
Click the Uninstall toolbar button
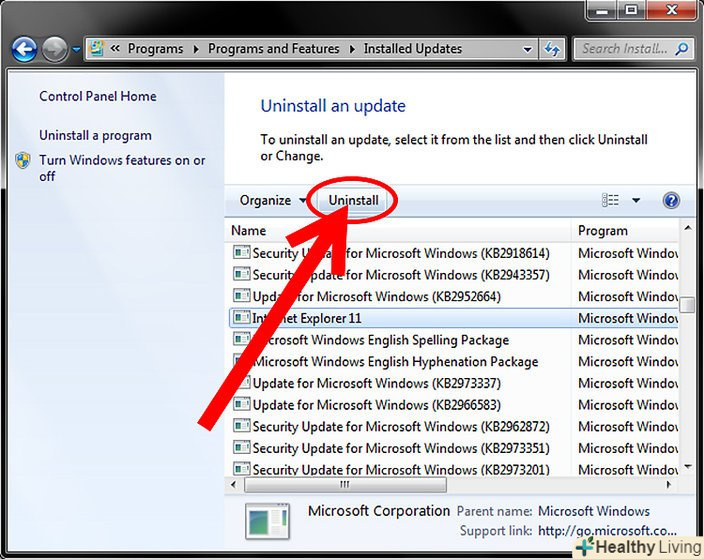(x=353, y=200)
